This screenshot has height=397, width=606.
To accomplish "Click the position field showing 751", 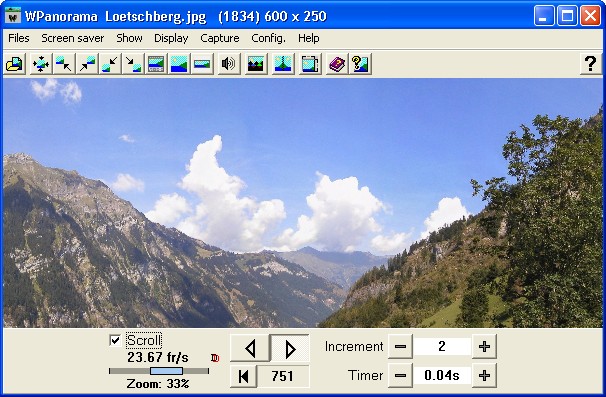I will click(x=283, y=376).
